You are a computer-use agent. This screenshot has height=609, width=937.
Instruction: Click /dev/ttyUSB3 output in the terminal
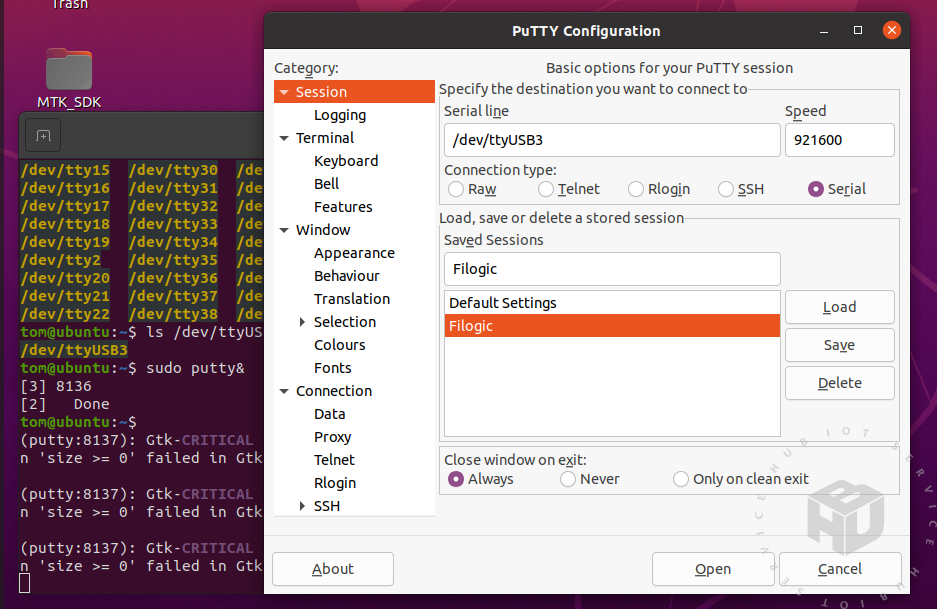point(74,350)
